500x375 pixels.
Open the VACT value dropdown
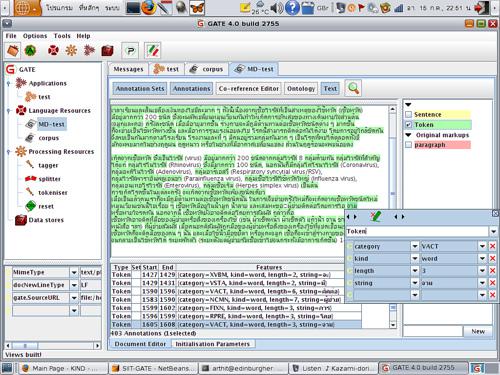click(482, 246)
